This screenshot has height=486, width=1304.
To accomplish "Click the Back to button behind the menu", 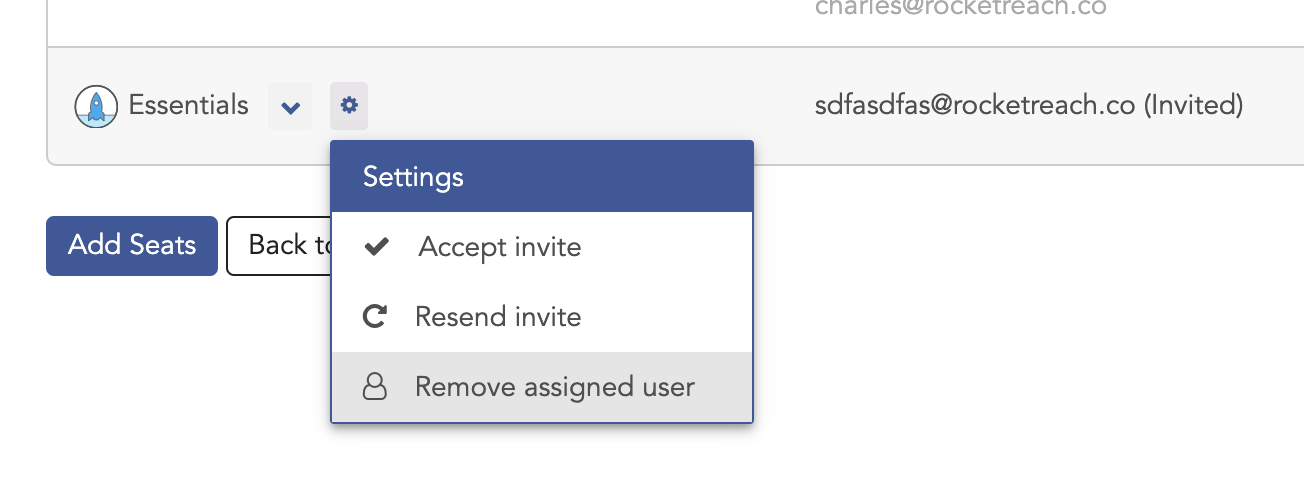I will [279, 245].
